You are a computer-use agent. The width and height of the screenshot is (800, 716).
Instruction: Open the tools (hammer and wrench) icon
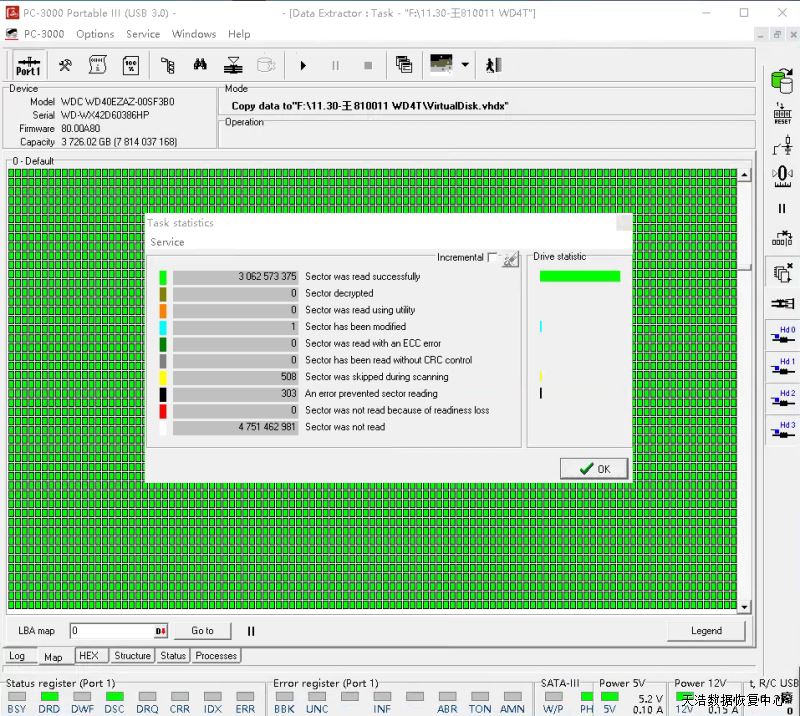(66, 66)
